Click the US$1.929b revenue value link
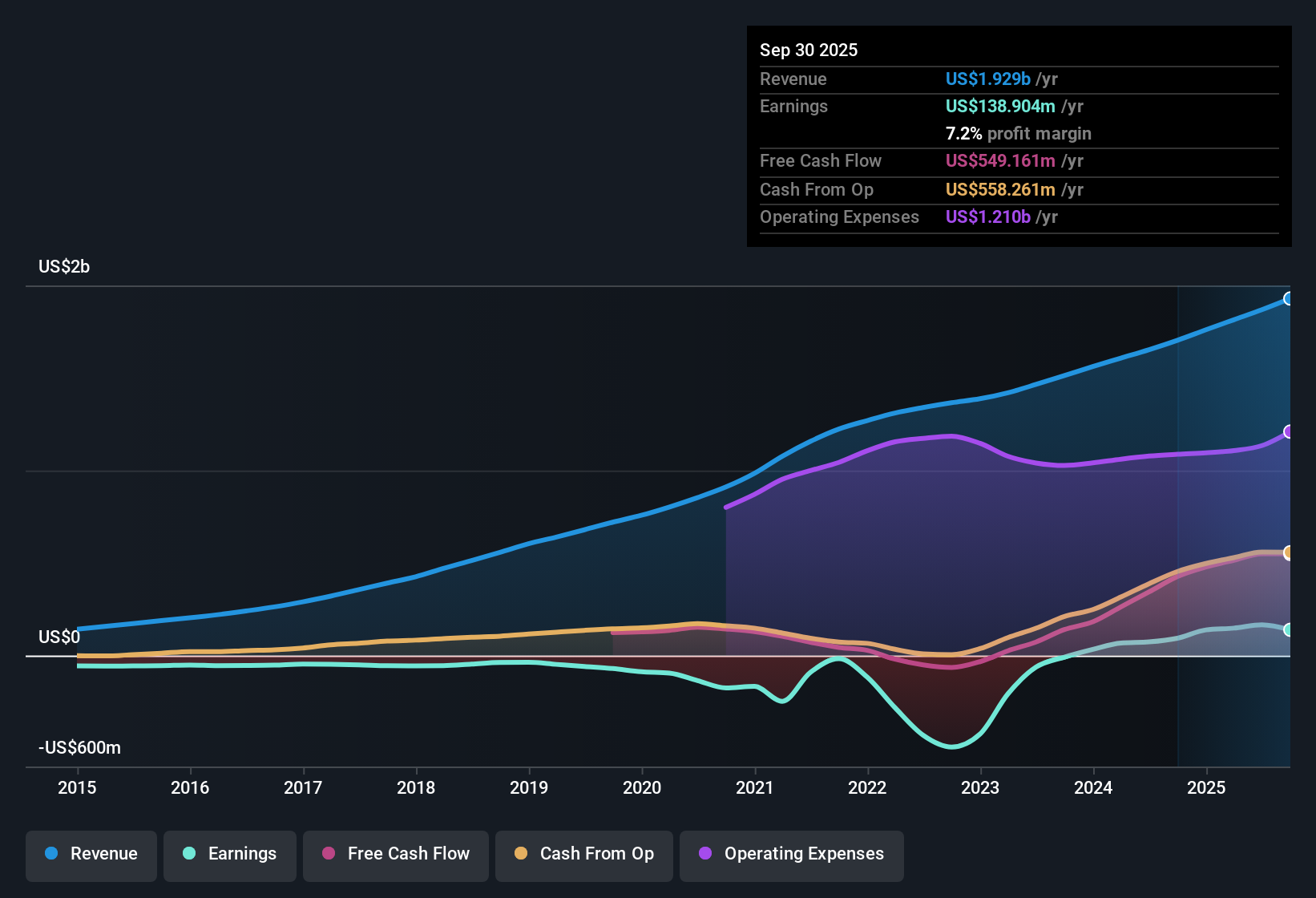Image resolution: width=1316 pixels, height=898 pixels. (x=987, y=79)
